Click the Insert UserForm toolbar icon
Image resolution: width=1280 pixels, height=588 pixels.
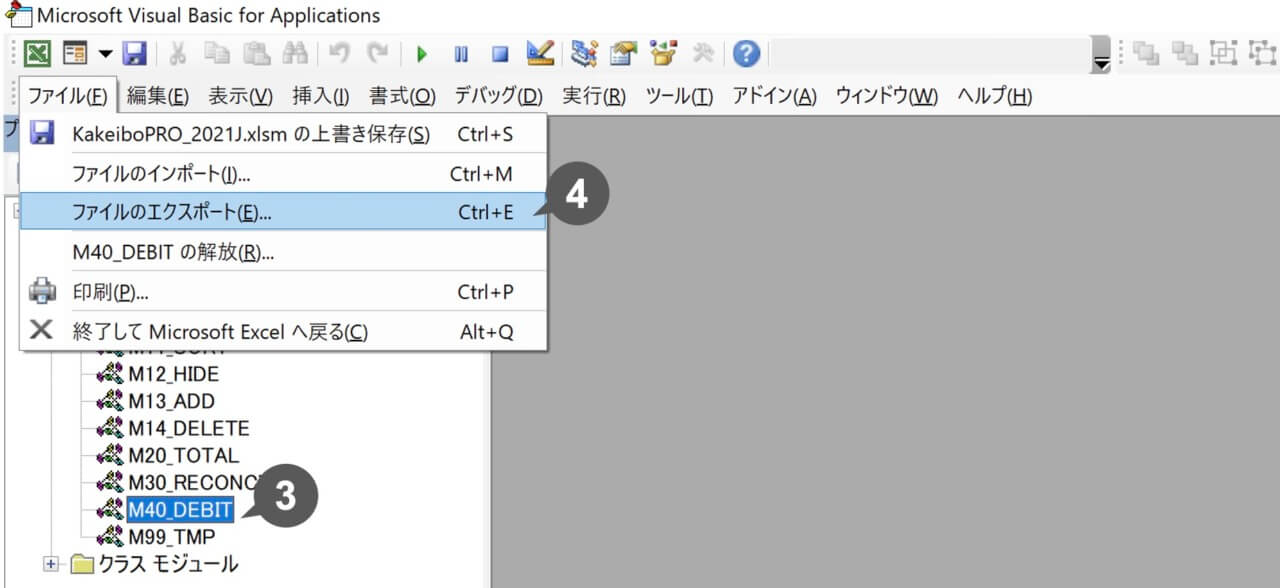click(x=75, y=53)
